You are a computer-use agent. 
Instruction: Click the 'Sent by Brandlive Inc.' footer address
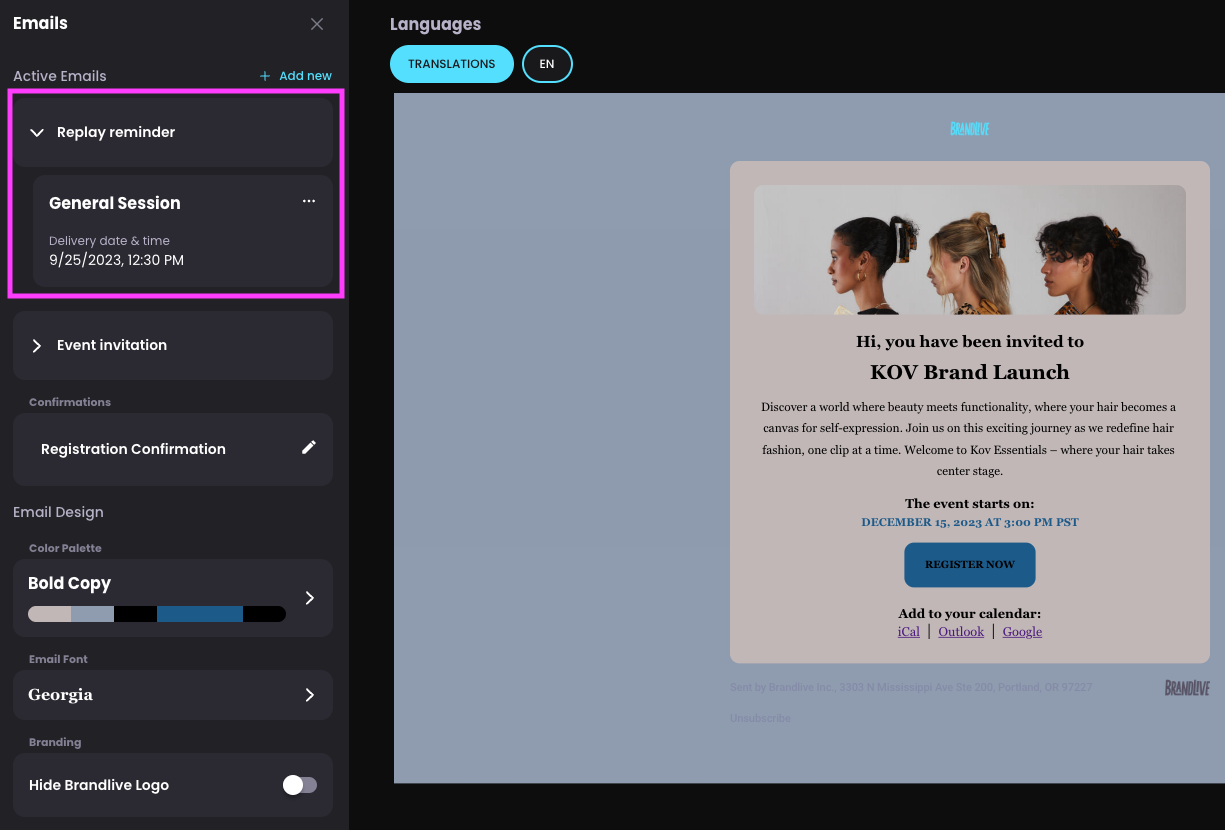tap(911, 688)
